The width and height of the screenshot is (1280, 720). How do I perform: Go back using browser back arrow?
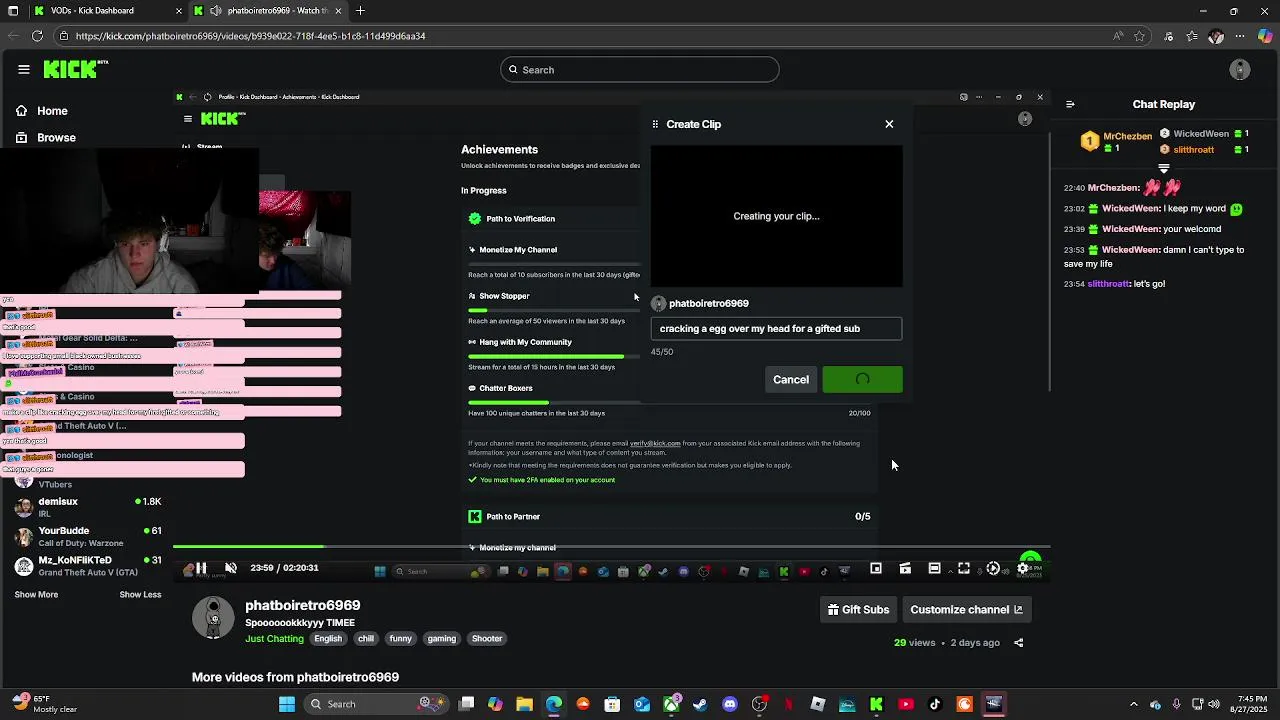tap(12, 36)
